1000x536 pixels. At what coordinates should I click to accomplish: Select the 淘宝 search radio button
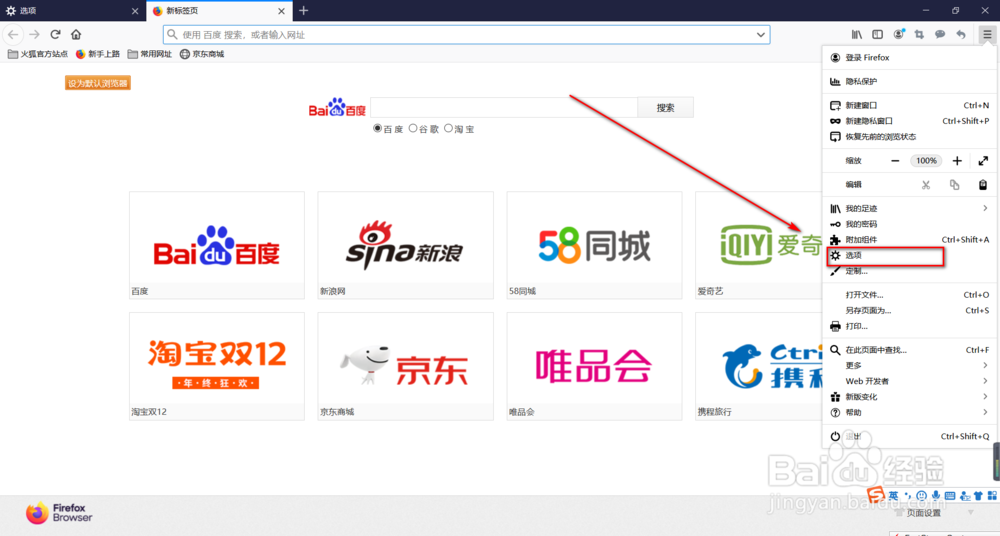[x=448, y=128]
